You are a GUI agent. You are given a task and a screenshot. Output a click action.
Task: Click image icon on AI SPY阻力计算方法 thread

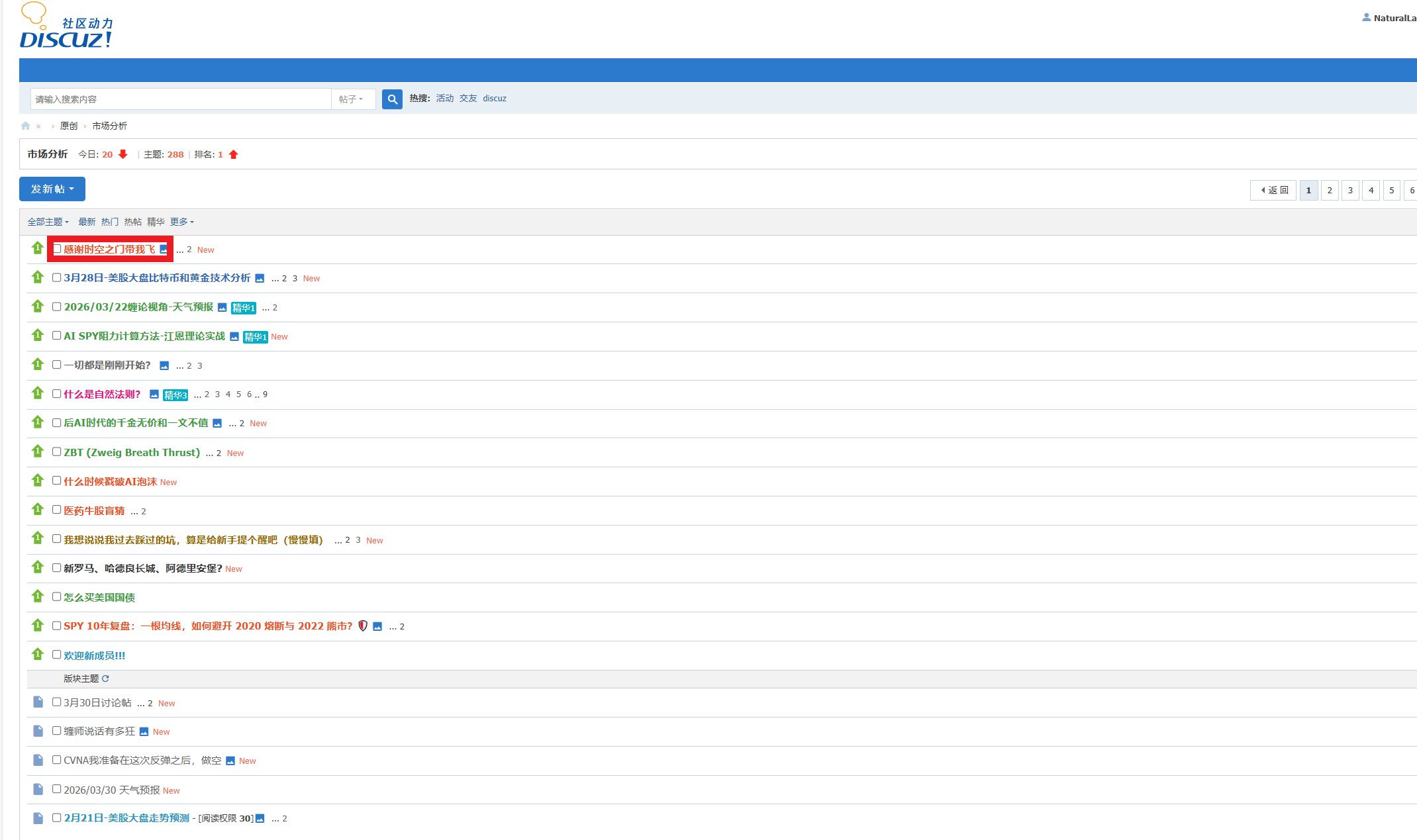click(x=234, y=337)
